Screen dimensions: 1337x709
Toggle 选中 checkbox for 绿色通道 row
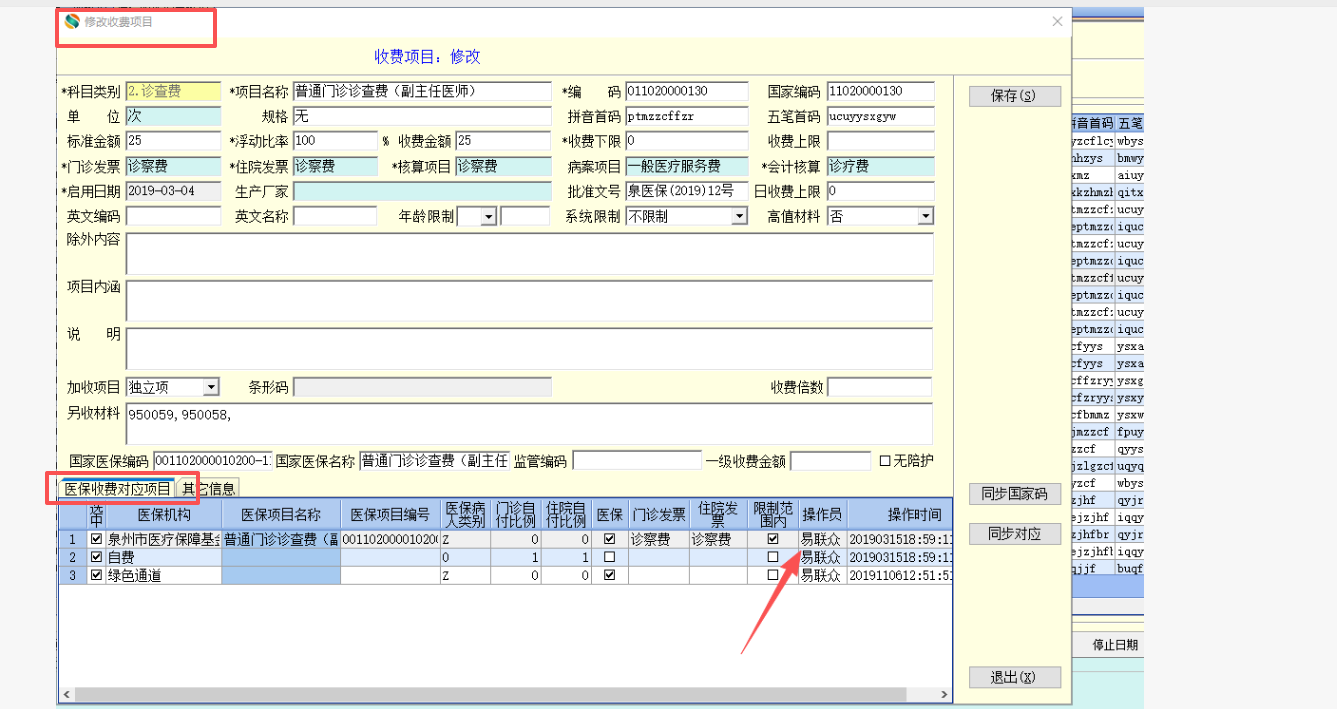[96, 575]
